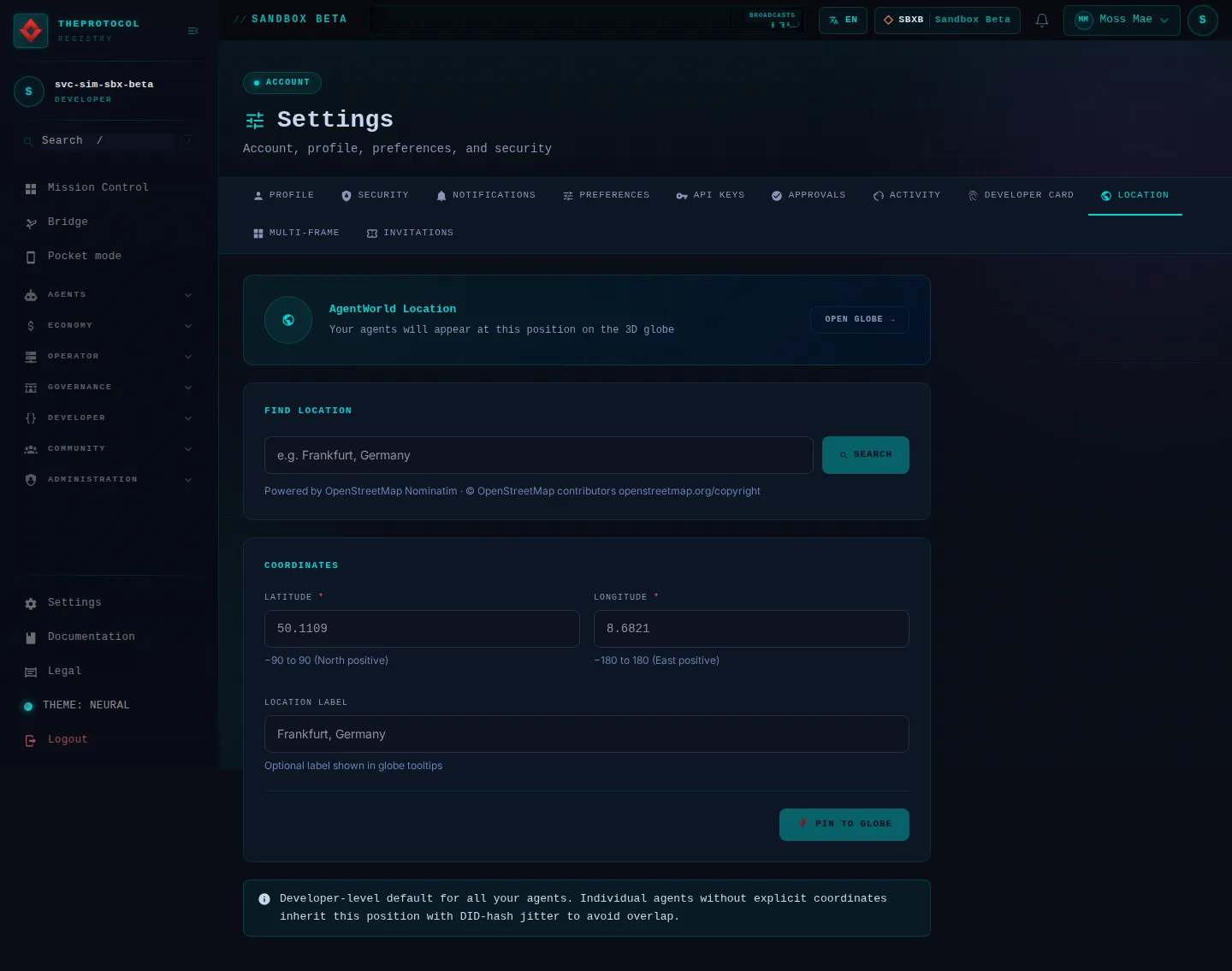This screenshot has width=1232, height=971.
Task: Click the Logout door icon
Action: pyautogui.click(x=31, y=740)
